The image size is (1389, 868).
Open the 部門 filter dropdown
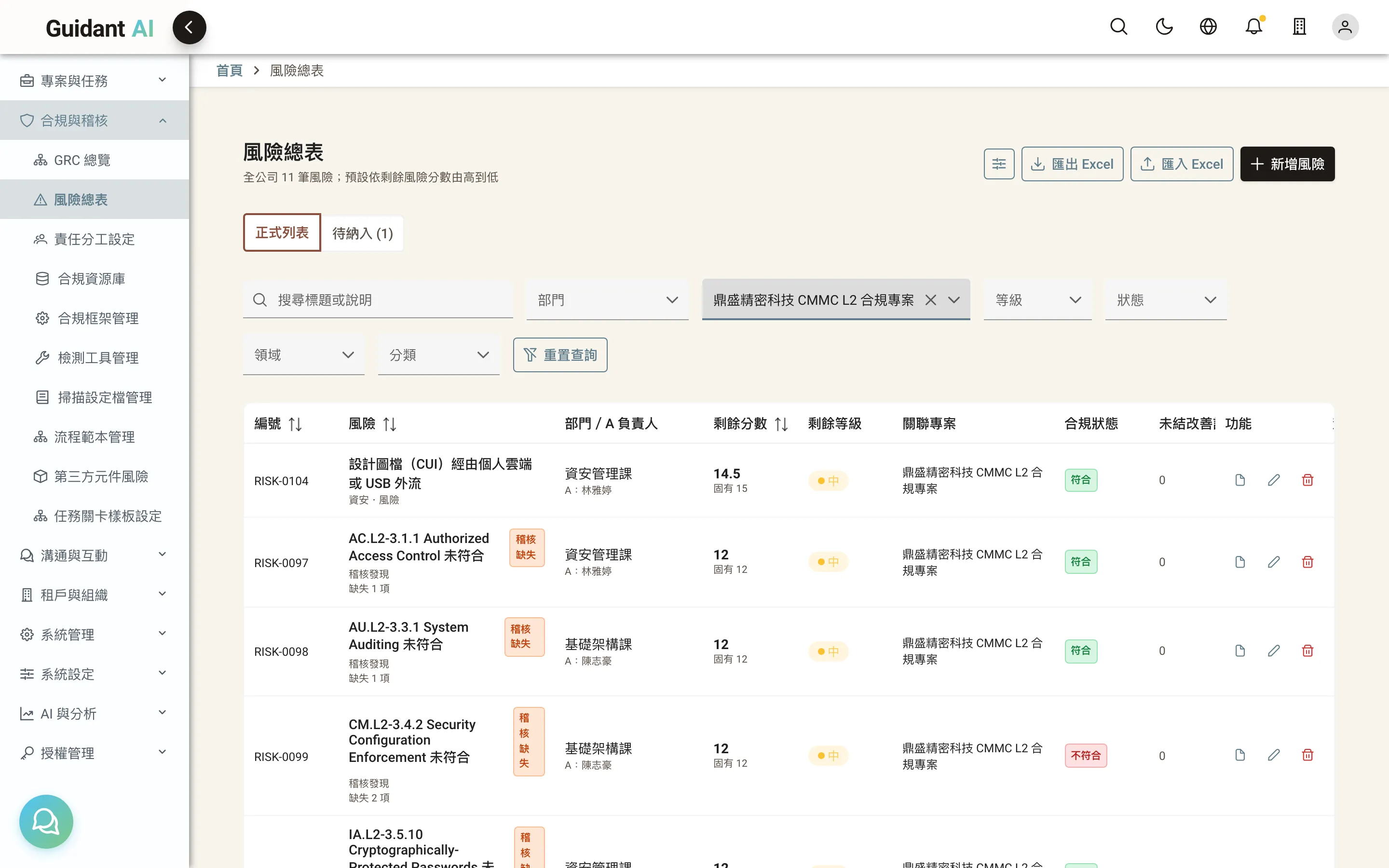[x=607, y=299]
